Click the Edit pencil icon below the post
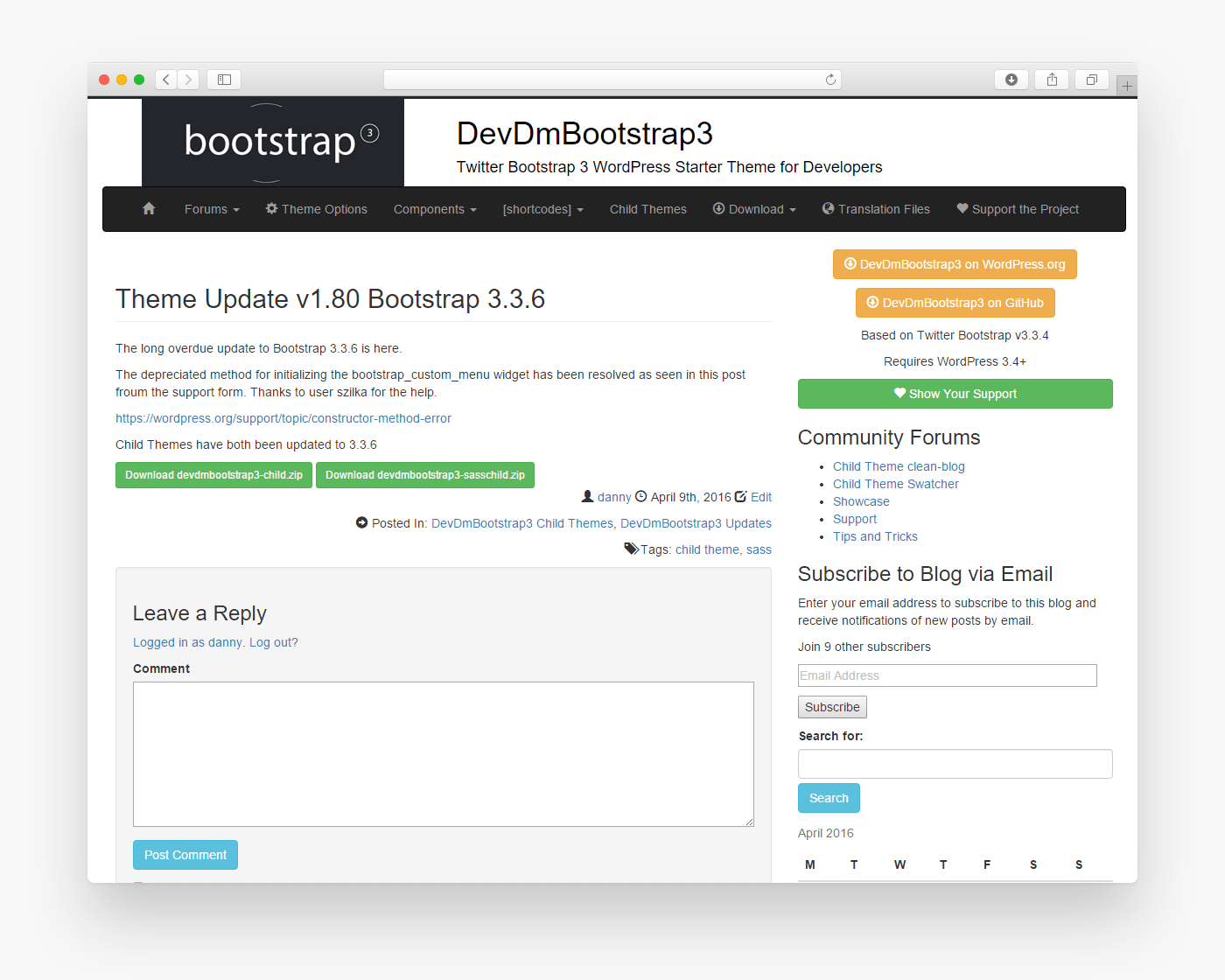Viewport: 1225px width, 980px height. click(x=741, y=496)
